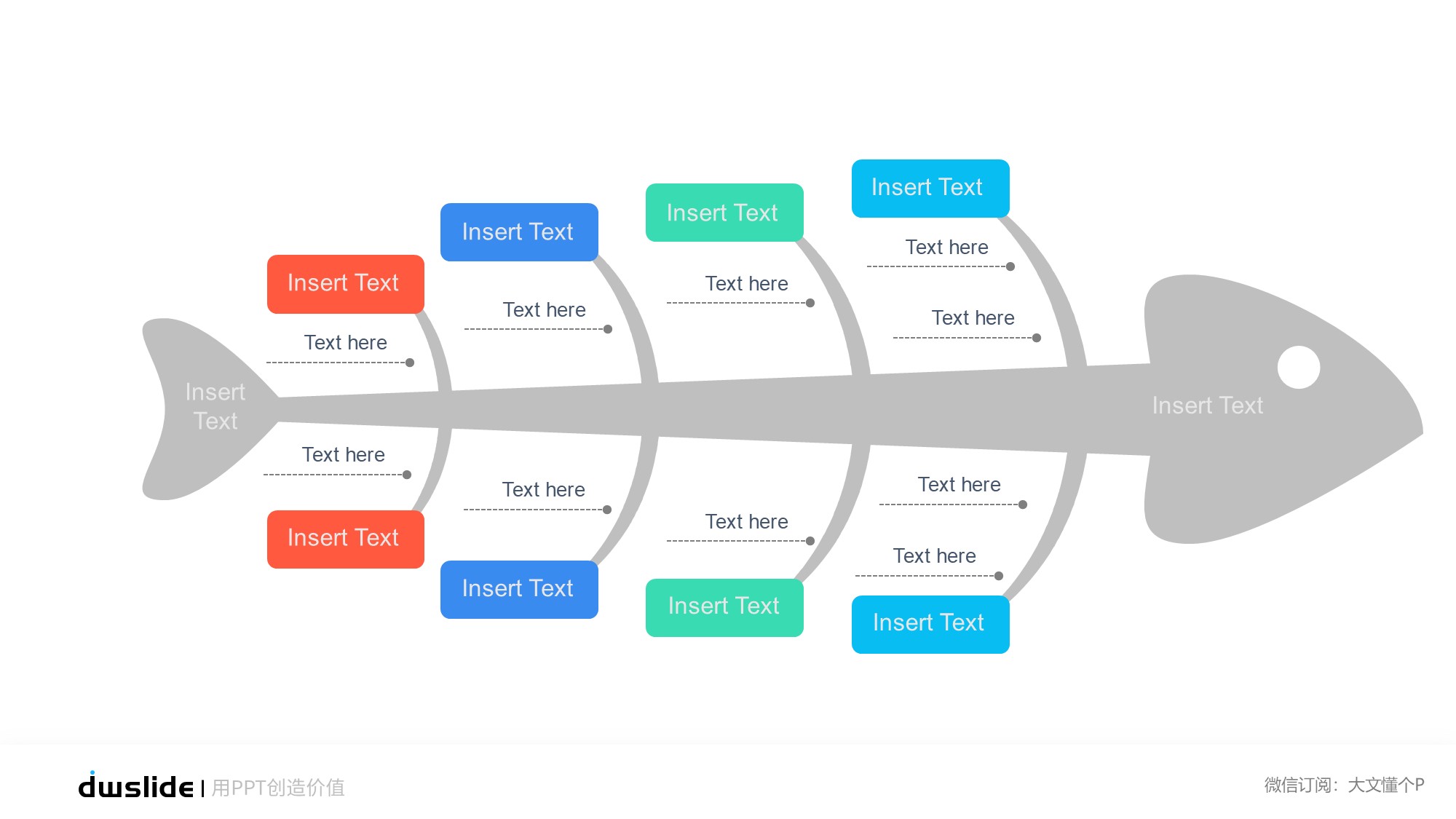Image resolution: width=1456 pixels, height=819 pixels.
Task: Click the white eye of the fish
Action: click(1298, 368)
